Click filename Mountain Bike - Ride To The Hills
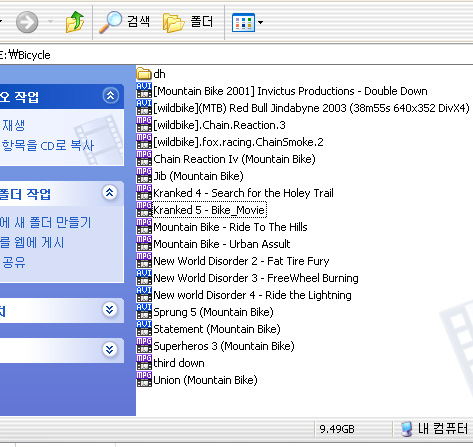Viewport: 473px width, 447px height. 230,227
